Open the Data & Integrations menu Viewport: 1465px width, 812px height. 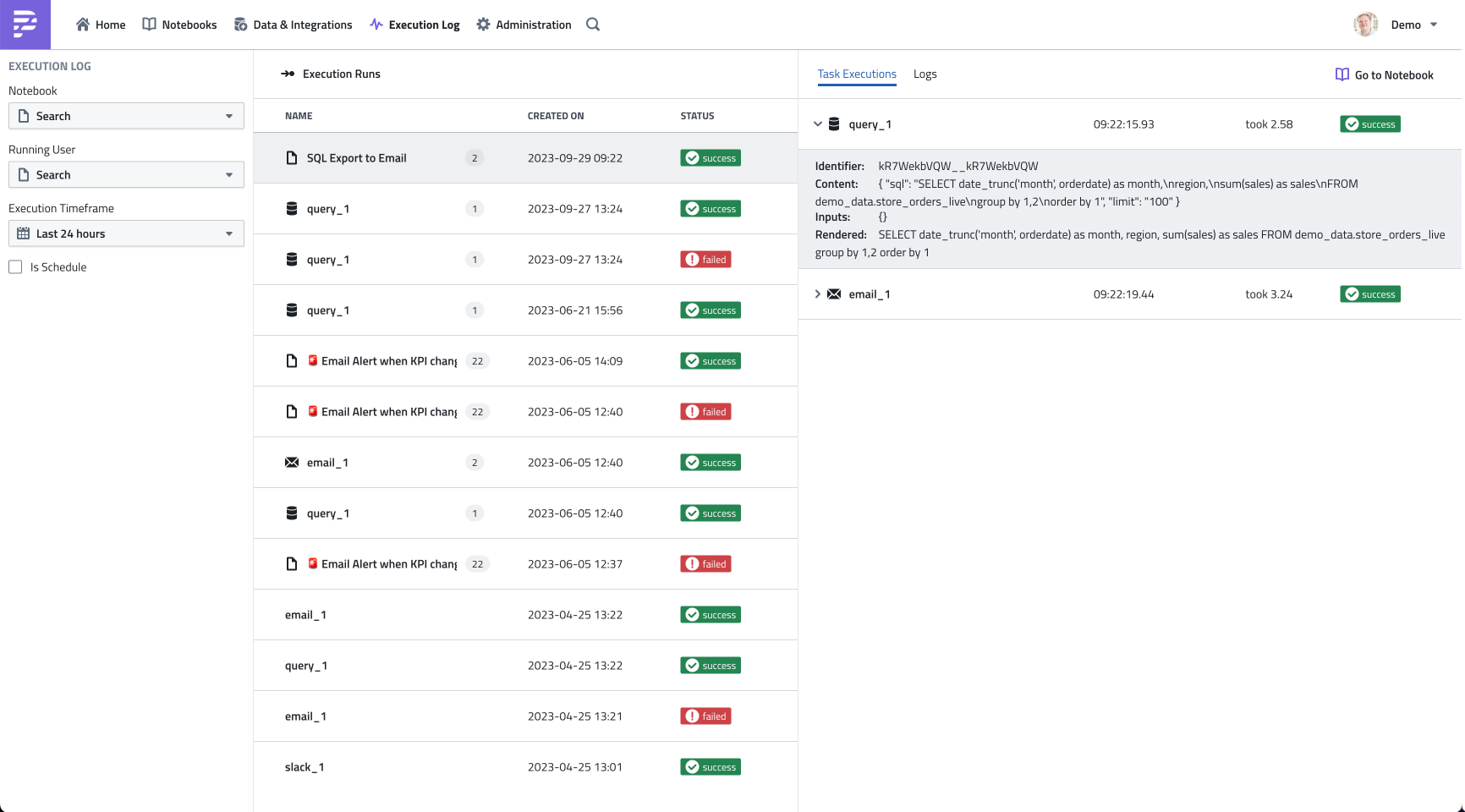tap(294, 25)
